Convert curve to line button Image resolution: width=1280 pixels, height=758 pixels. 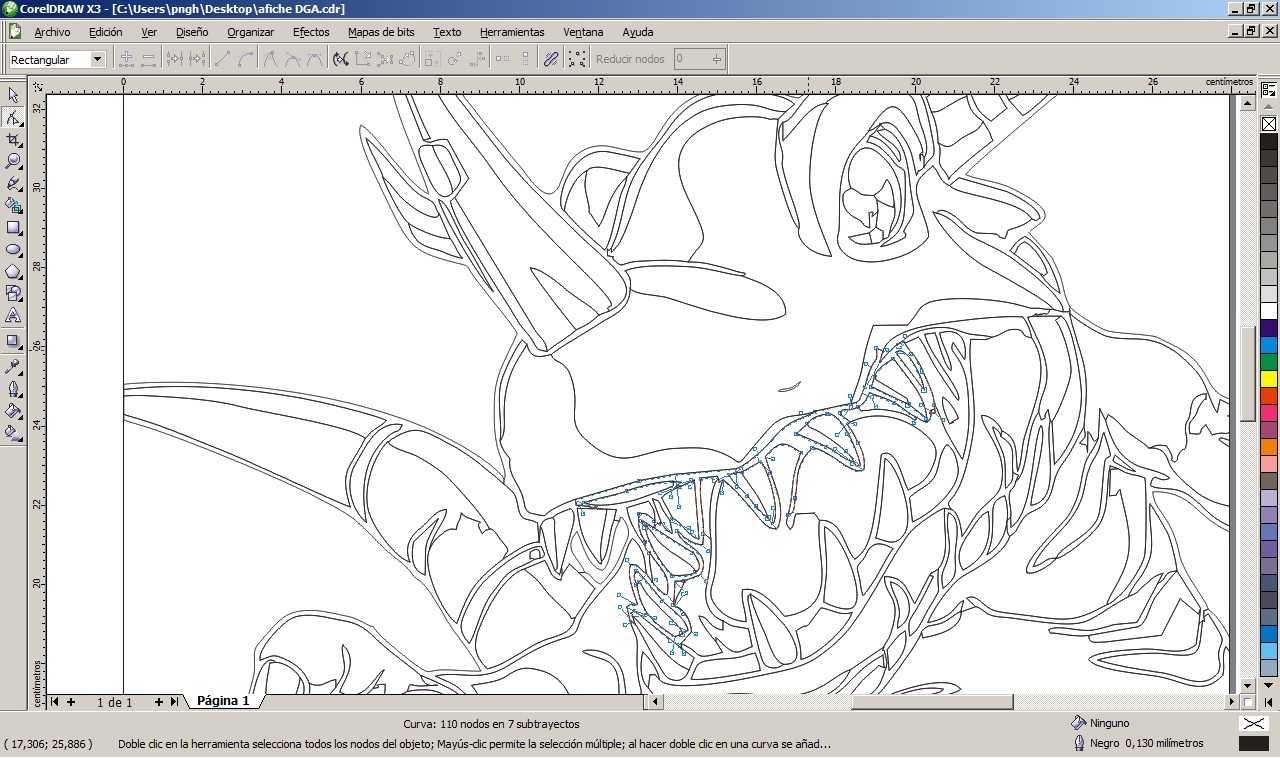tap(223, 59)
